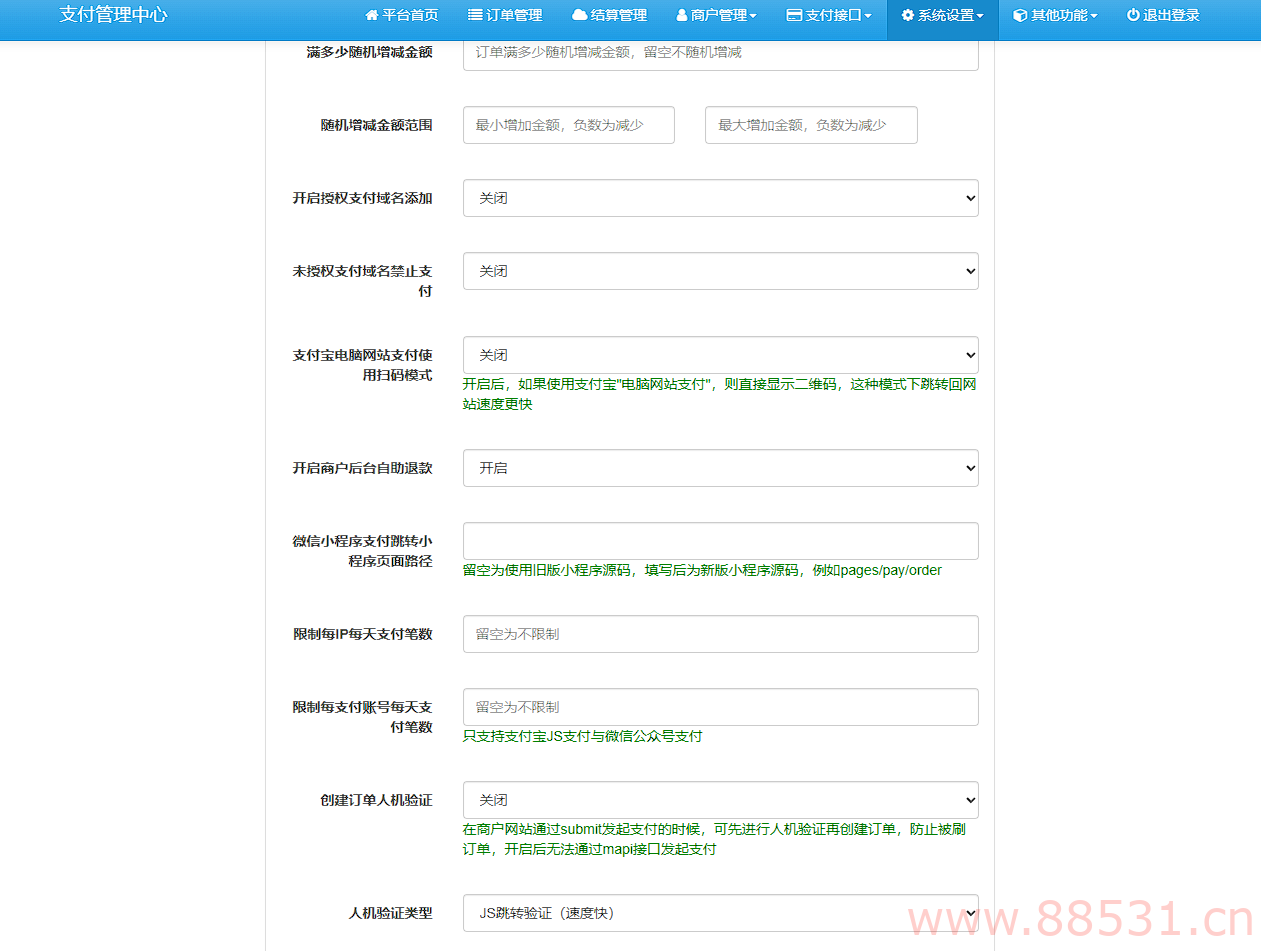Screen dimensions: 1261x951
Task: Click the power icon beside 退出登录
Action: click(x=1133, y=16)
